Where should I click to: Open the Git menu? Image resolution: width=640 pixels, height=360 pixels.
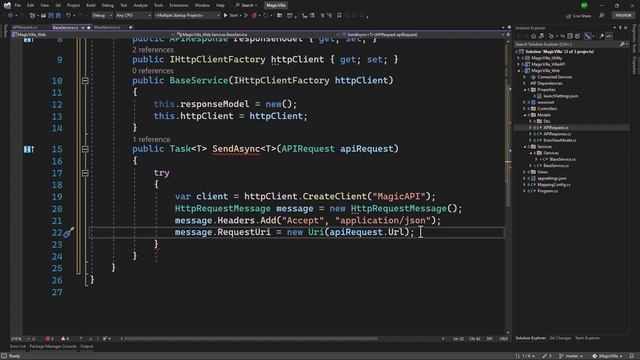[x=58, y=5]
